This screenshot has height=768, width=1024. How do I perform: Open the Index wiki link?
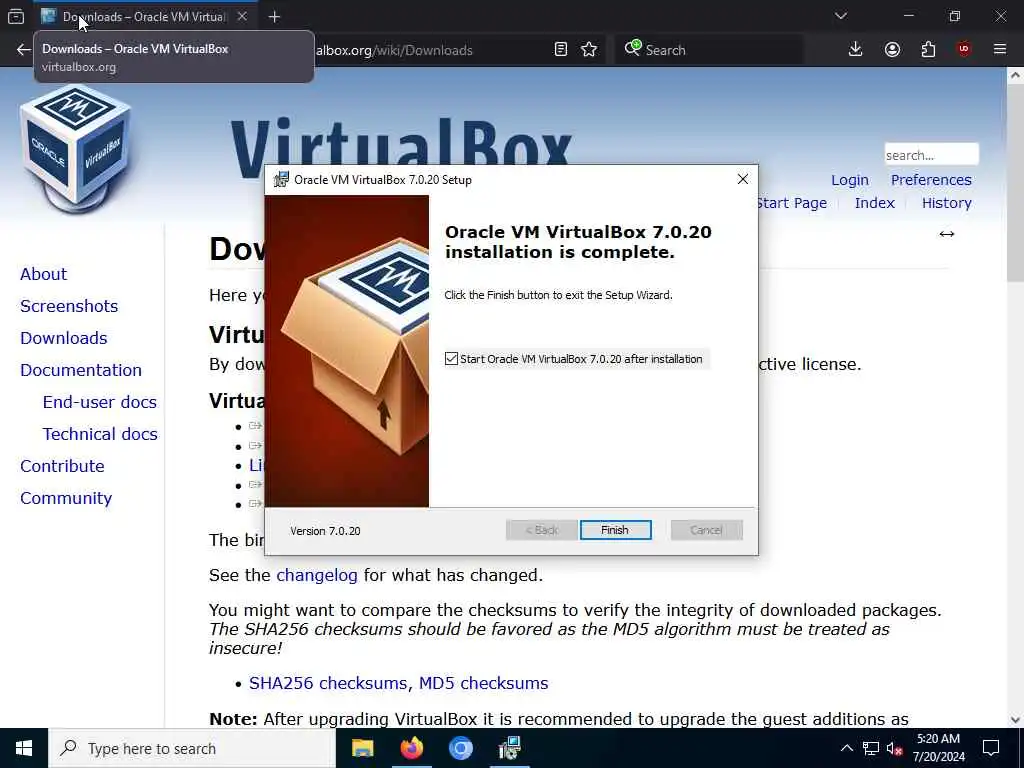tap(874, 203)
